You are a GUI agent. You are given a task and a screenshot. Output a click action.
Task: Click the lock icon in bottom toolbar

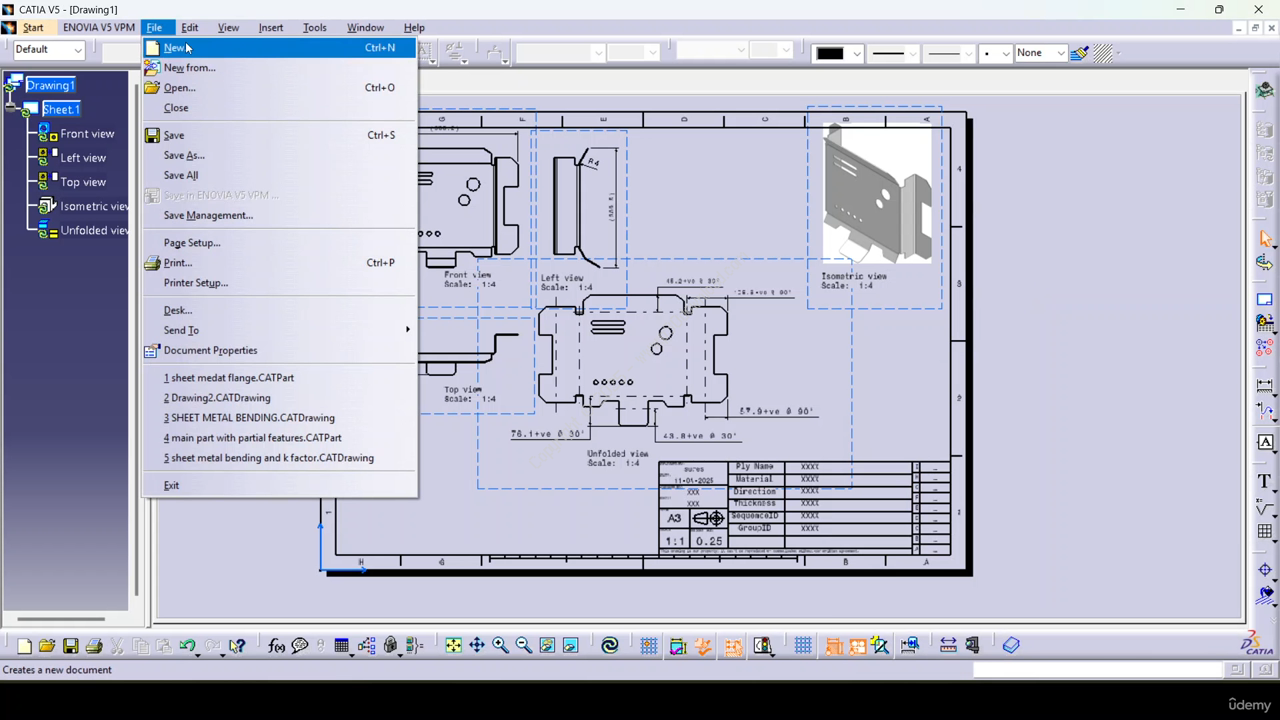(x=390, y=645)
